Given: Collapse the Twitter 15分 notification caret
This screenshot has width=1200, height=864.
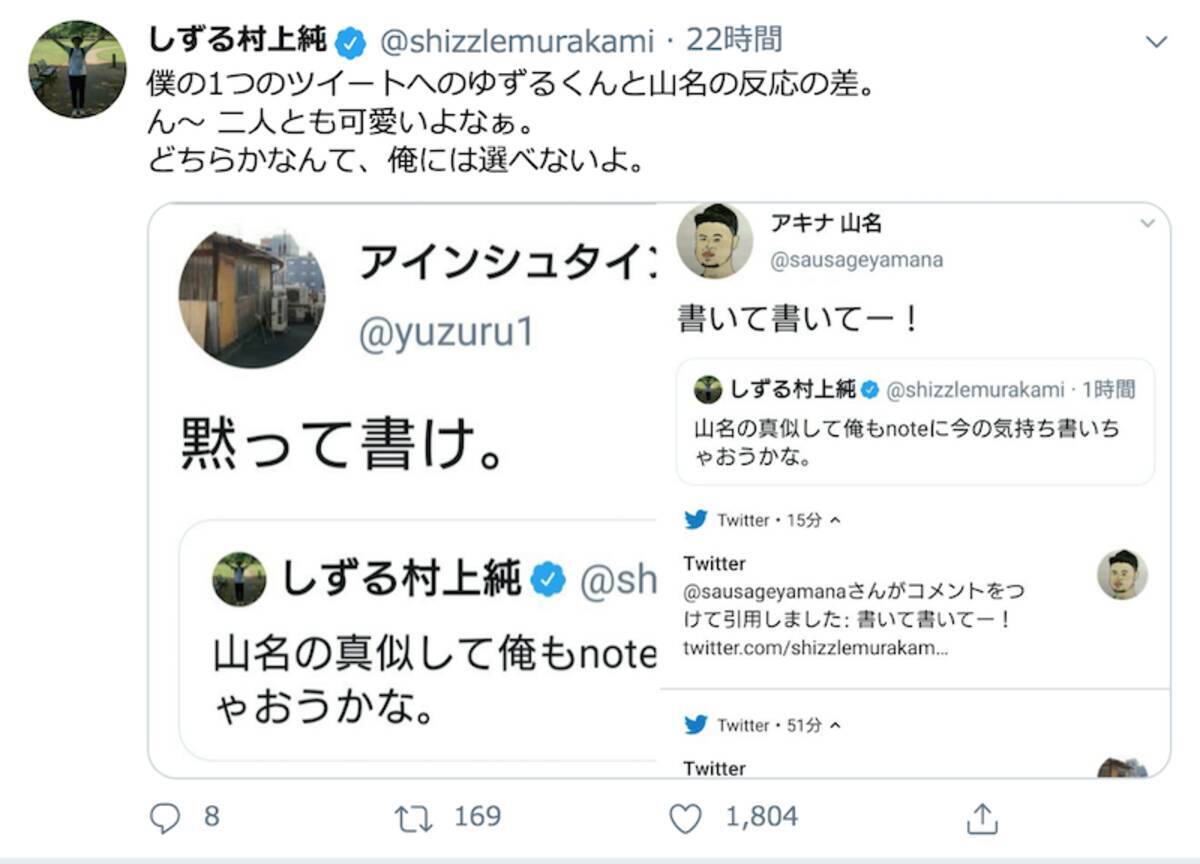Looking at the screenshot, I should pos(836,520).
